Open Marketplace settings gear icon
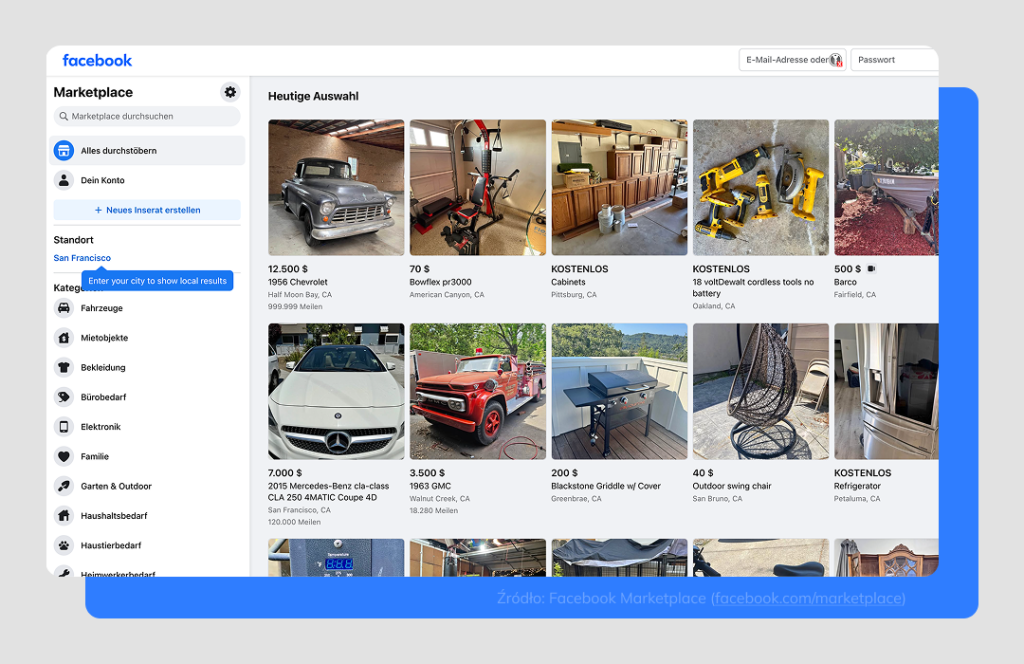This screenshot has width=1024, height=664. (230, 92)
